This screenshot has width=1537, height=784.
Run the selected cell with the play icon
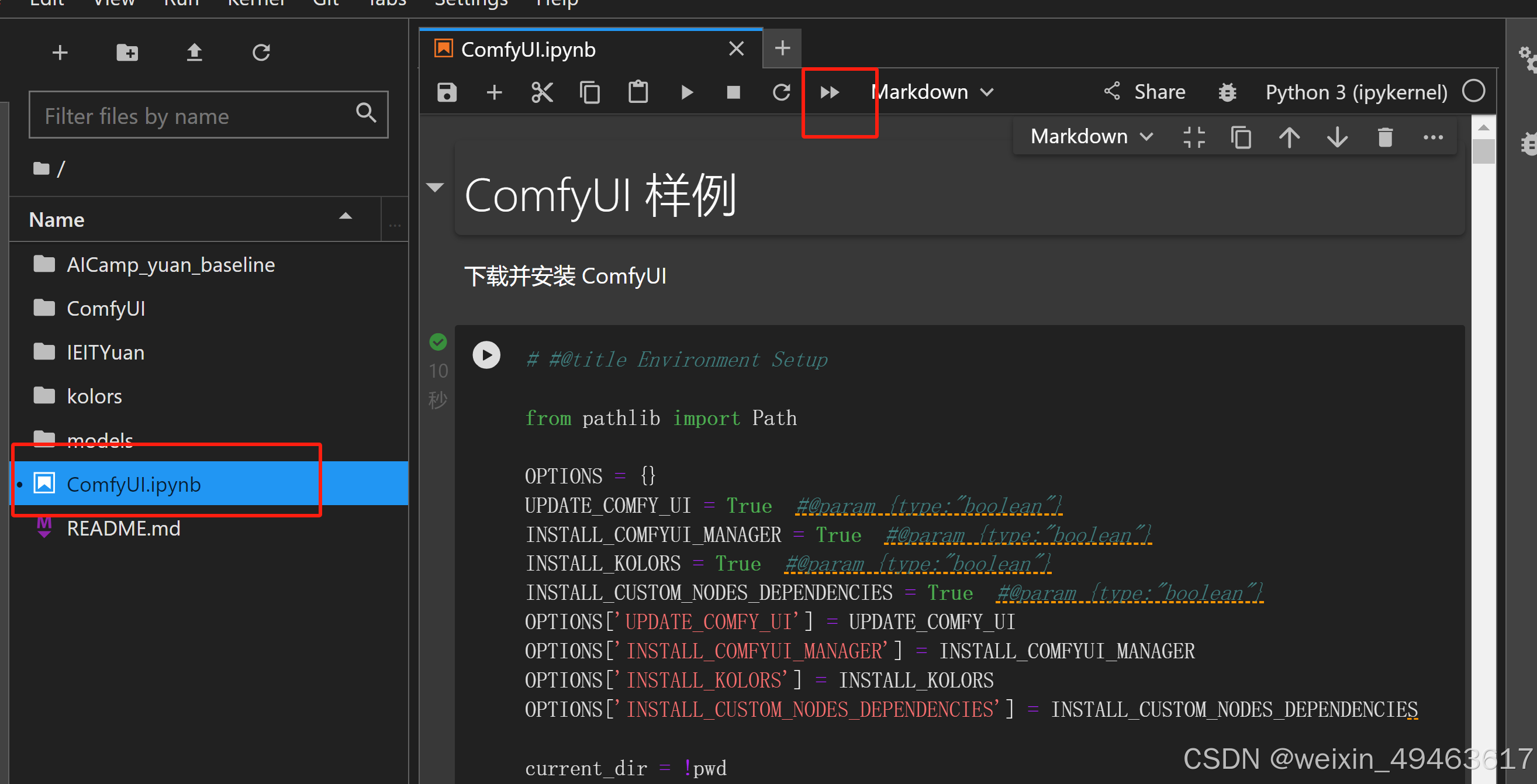(687, 92)
